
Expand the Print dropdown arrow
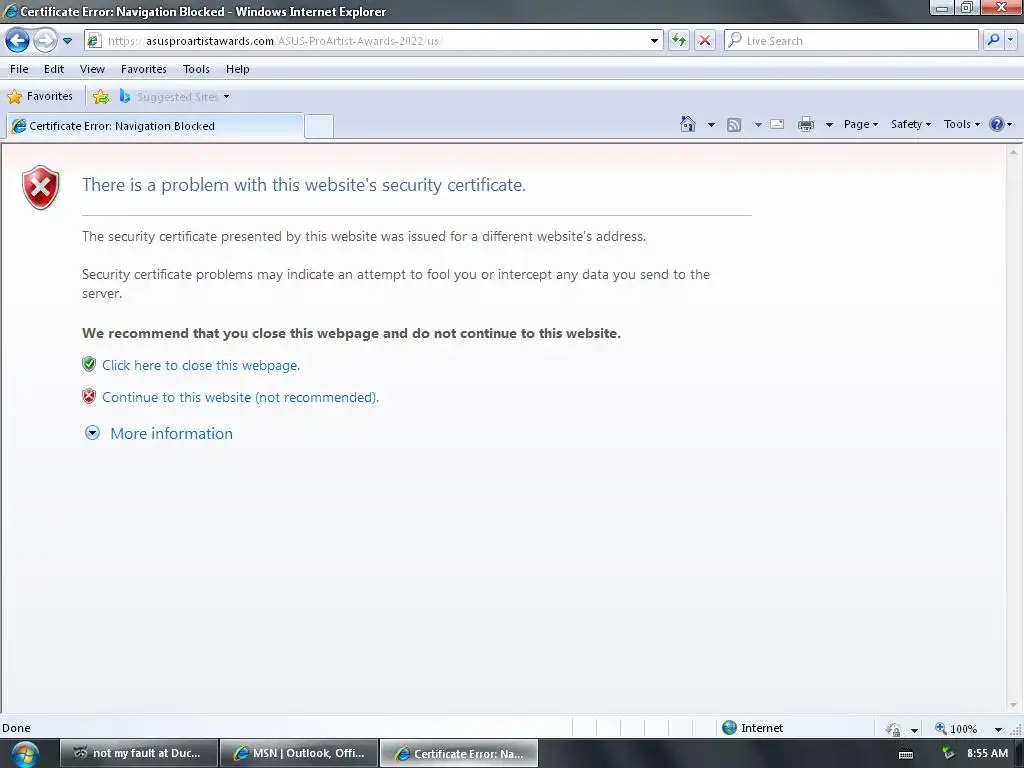click(829, 124)
